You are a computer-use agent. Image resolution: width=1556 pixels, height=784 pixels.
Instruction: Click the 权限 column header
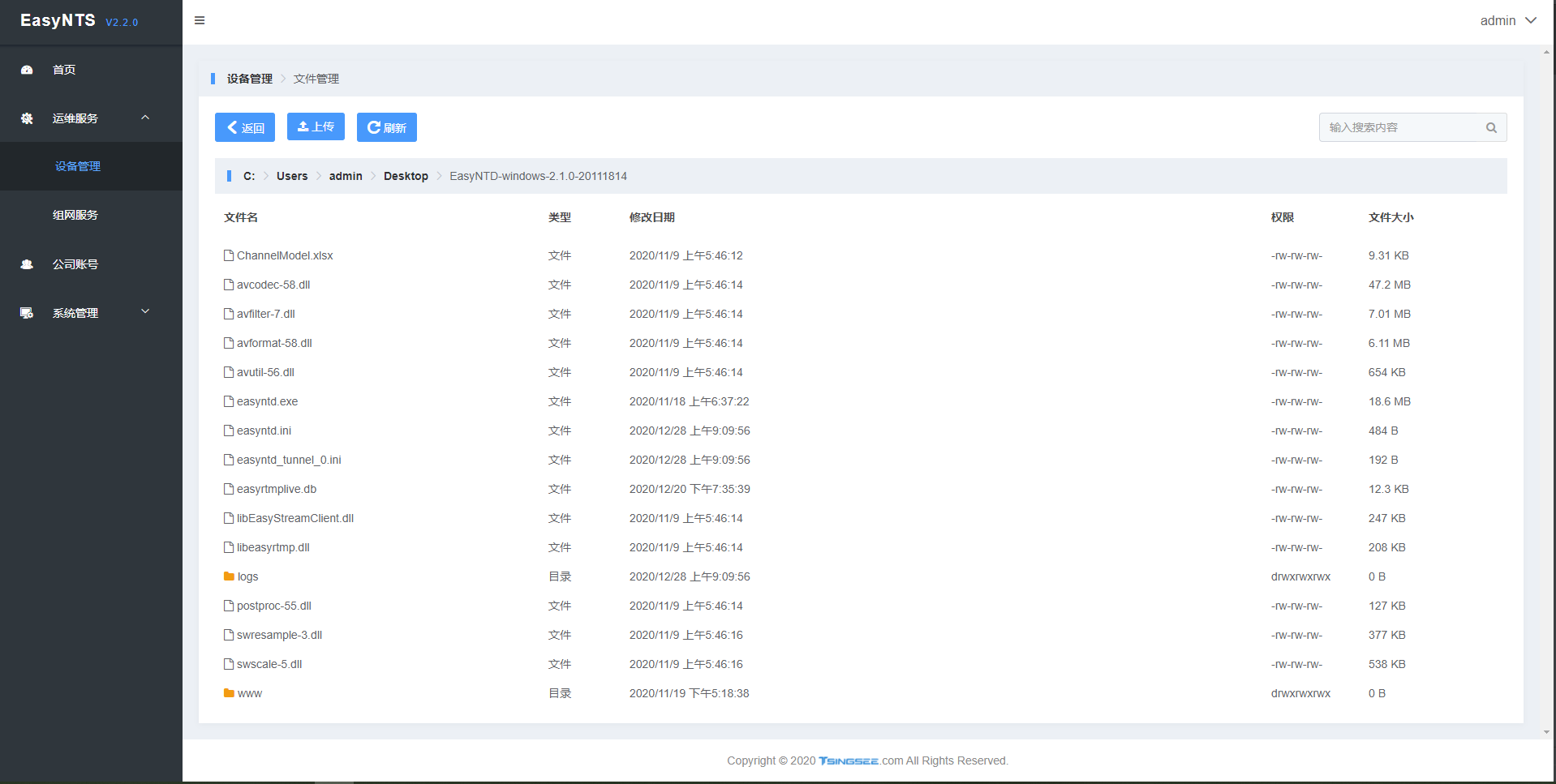[x=1283, y=217]
